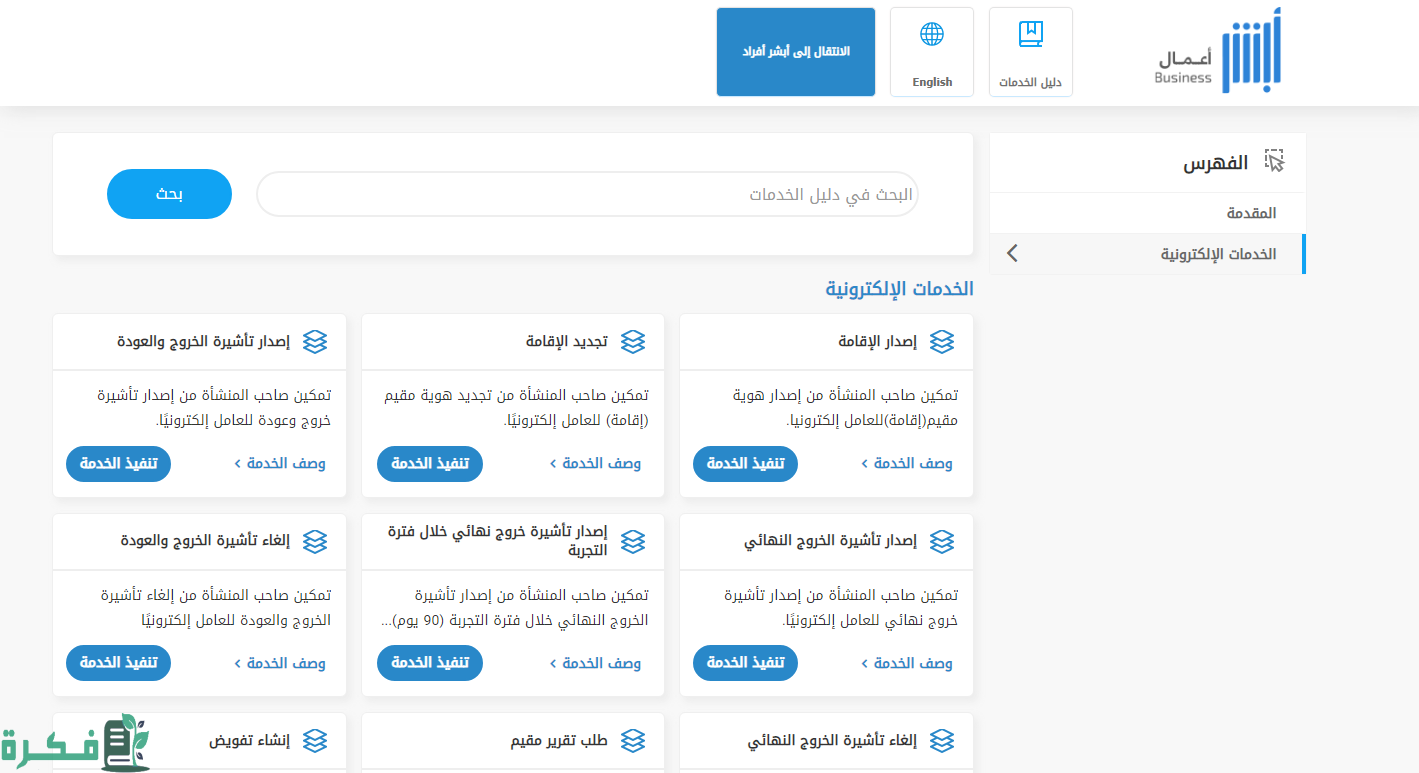Click layers icon for إلغاء تأشيرة الخروج والعودة
Screen dimensions: 1419x773
(x=315, y=542)
